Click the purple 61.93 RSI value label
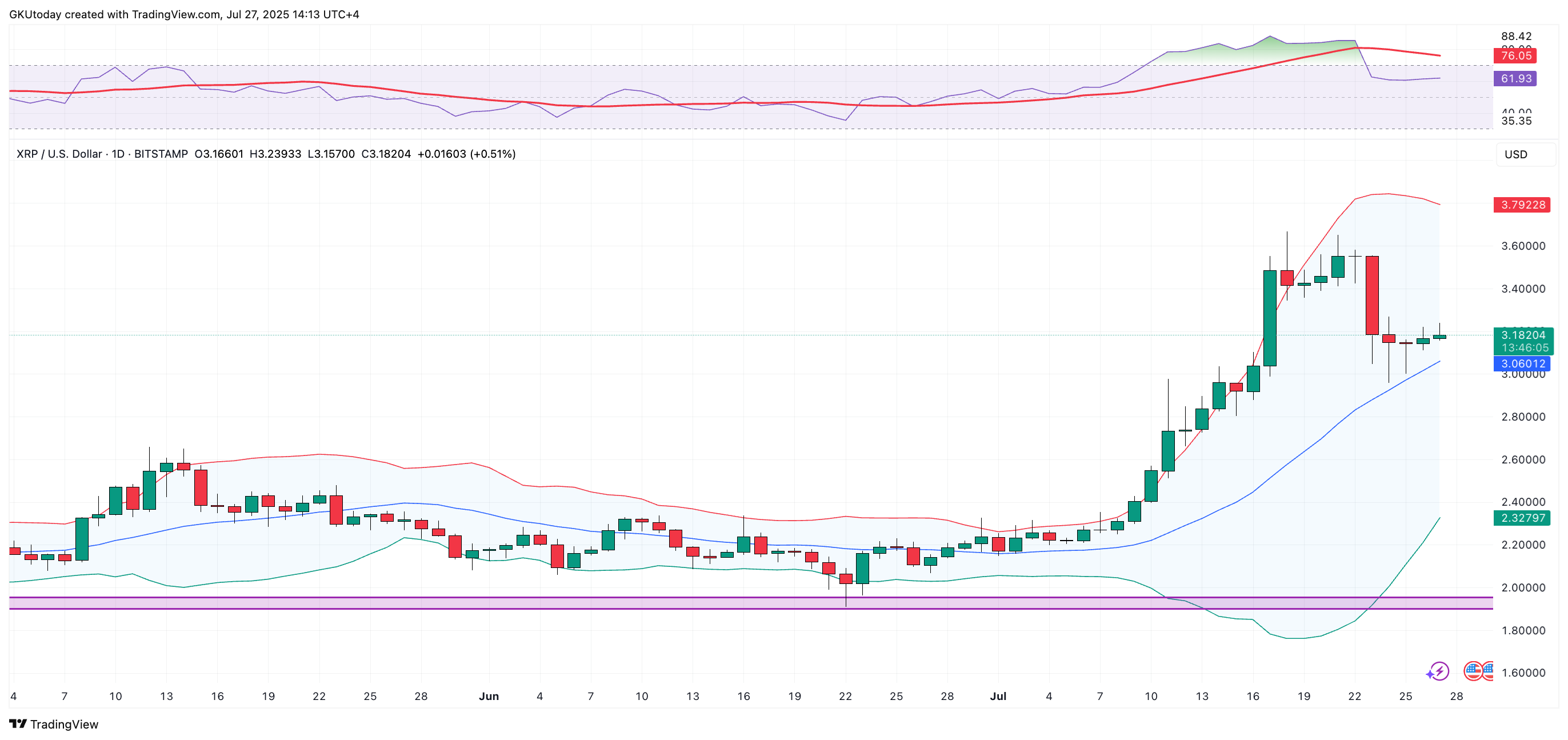Viewport: 1568px width, 740px height. [1515, 78]
